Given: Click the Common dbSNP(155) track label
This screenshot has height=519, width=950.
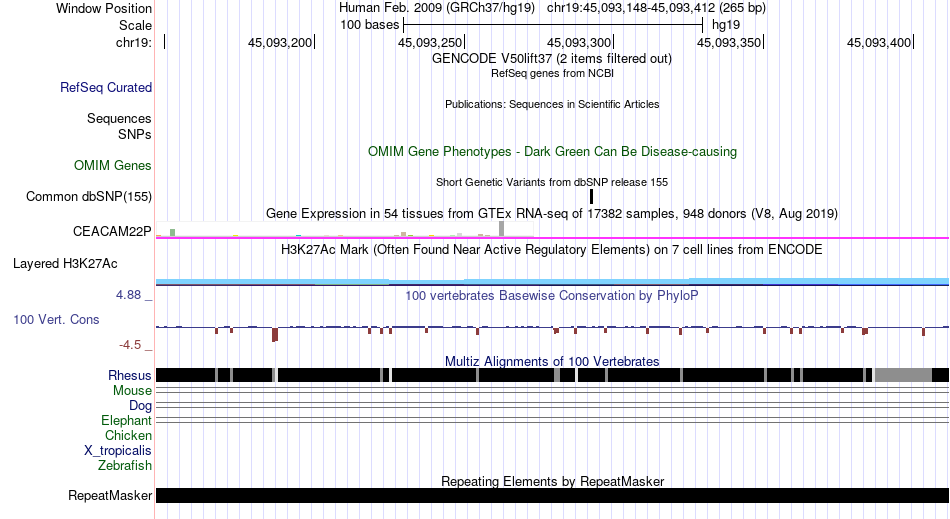Looking at the screenshot, I should (89, 197).
